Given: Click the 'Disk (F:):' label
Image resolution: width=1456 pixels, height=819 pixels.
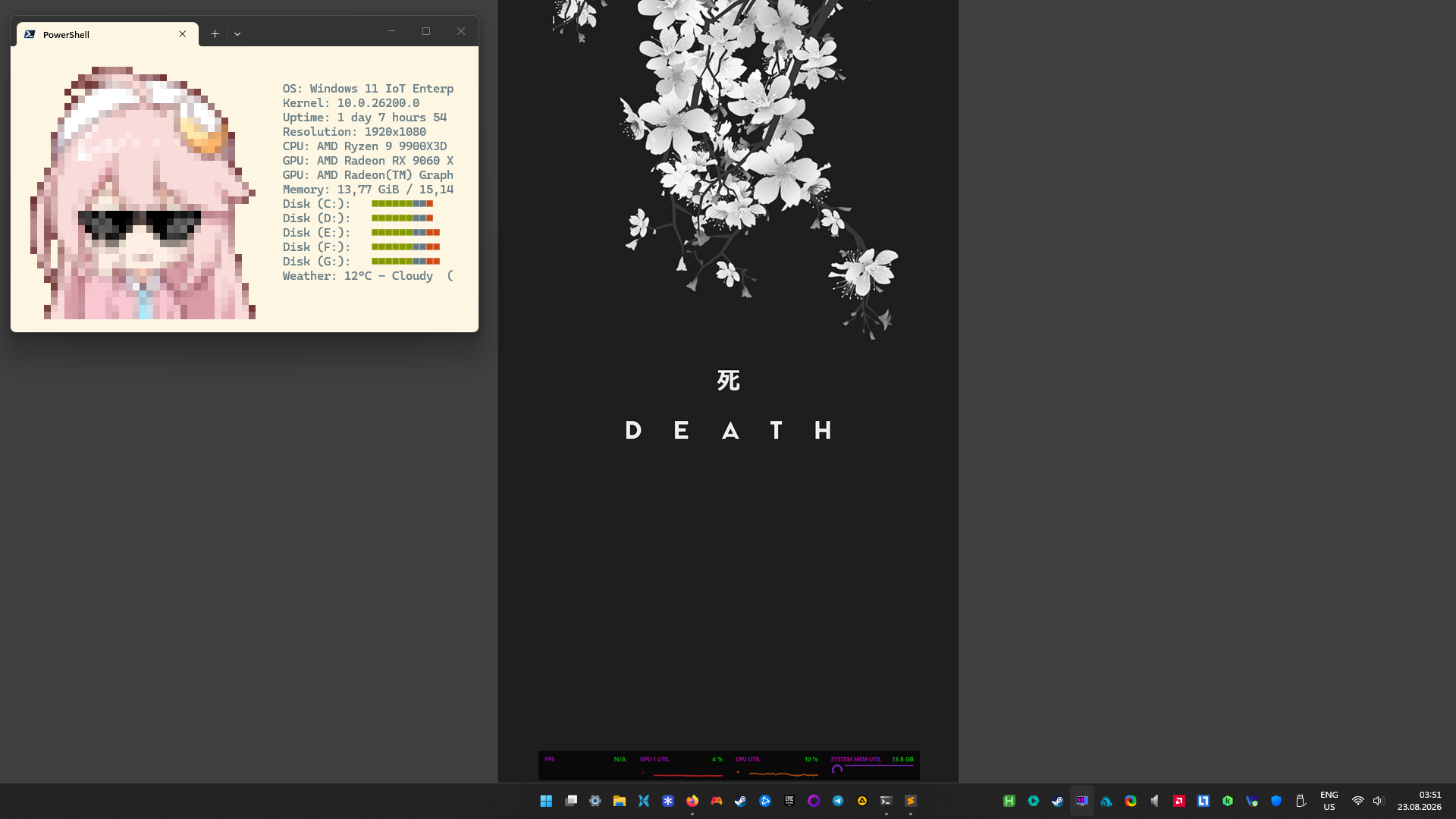Looking at the screenshot, I should [x=317, y=247].
